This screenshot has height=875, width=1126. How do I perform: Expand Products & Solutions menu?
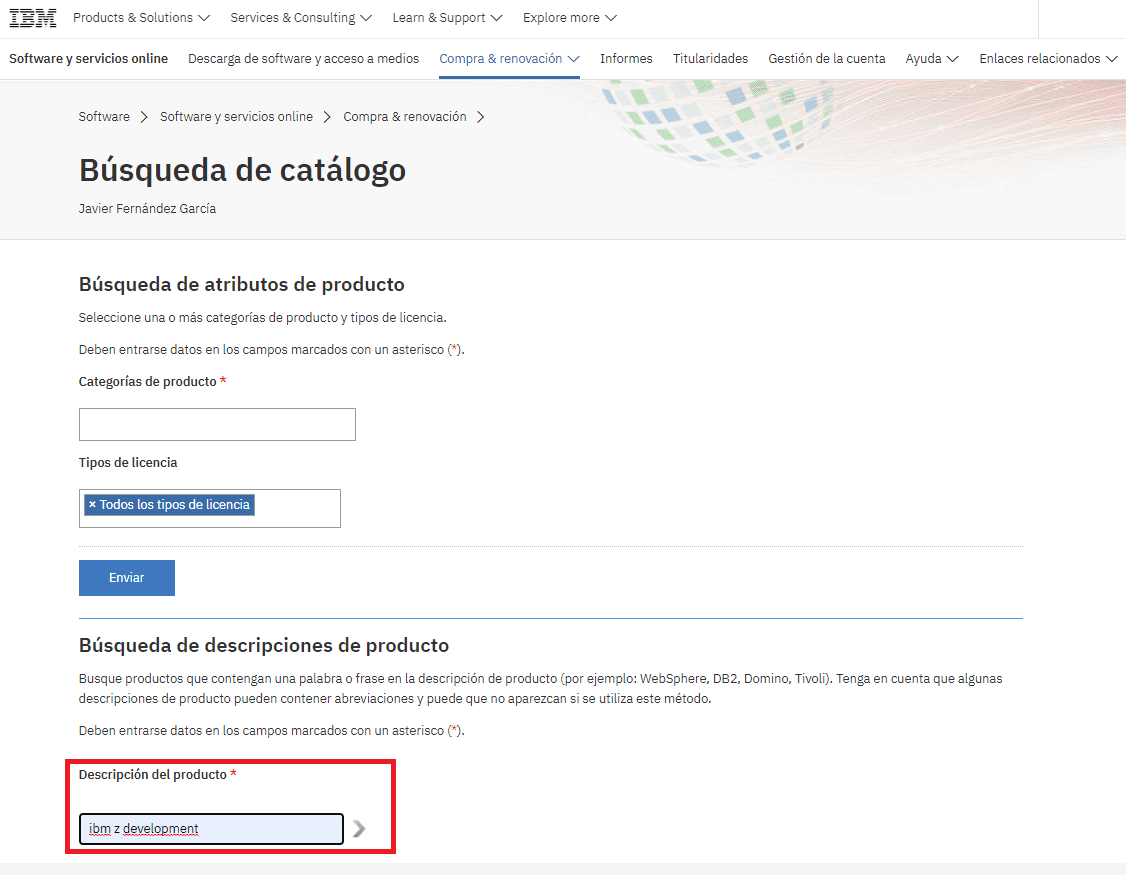pyautogui.click(x=141, y=18)
